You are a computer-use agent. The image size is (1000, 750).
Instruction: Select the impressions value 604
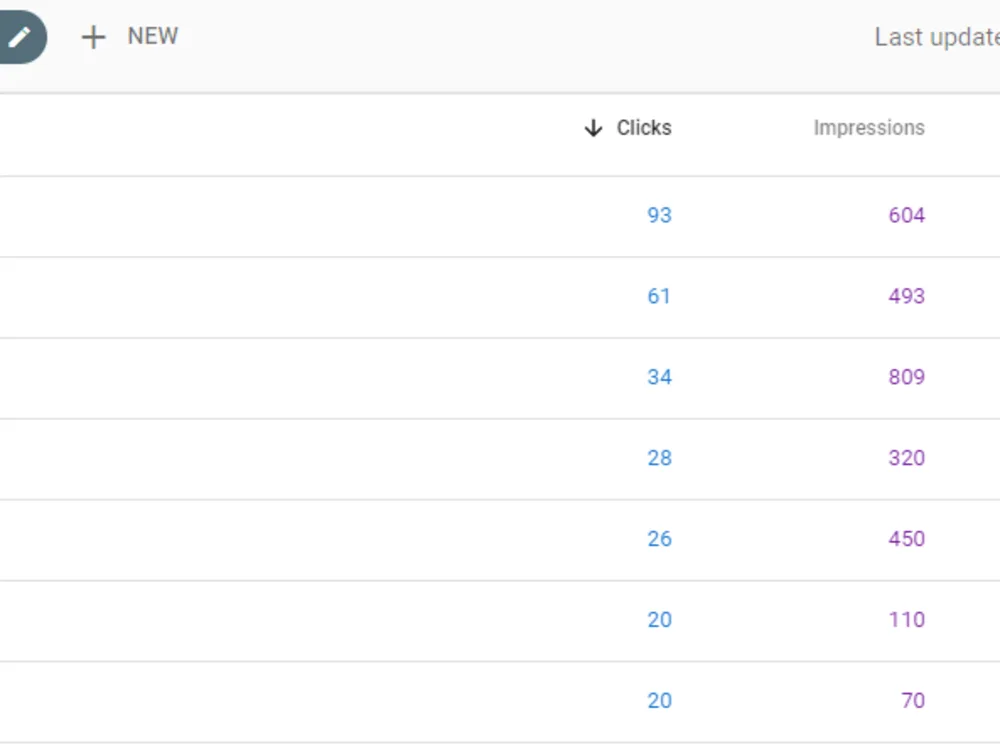tap(906, 216)
